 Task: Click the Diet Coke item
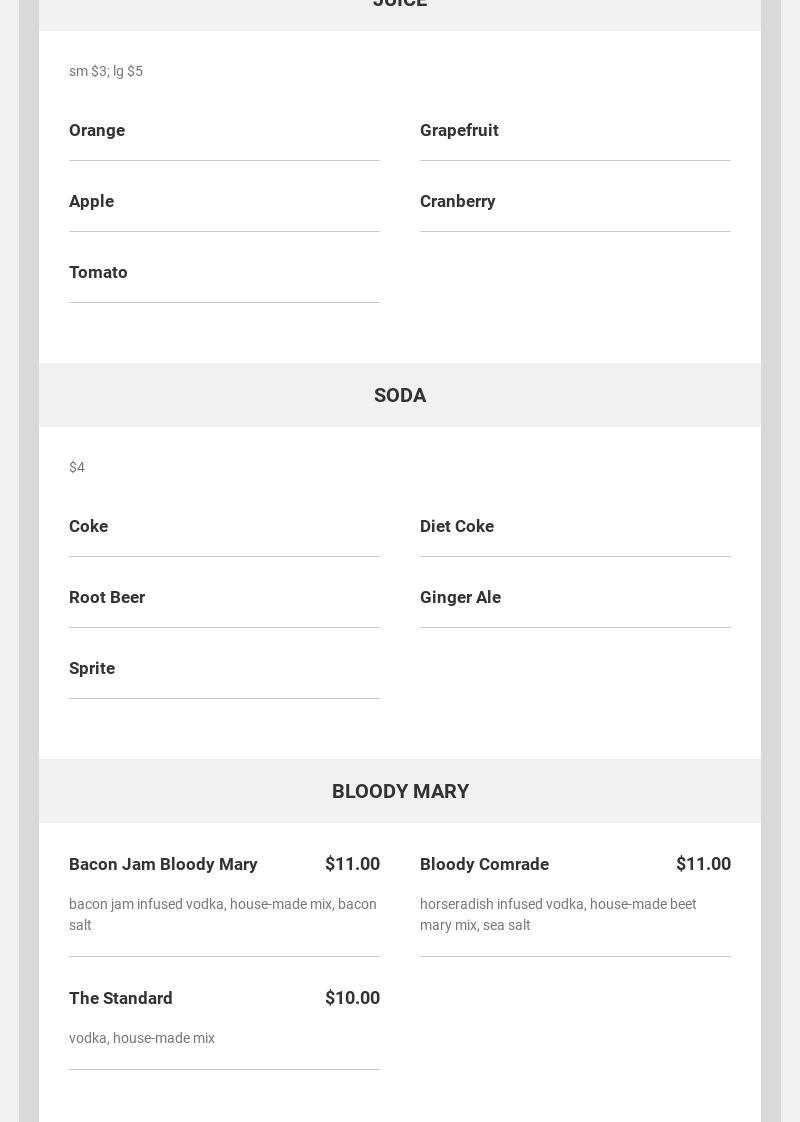[x=457, y=526]
